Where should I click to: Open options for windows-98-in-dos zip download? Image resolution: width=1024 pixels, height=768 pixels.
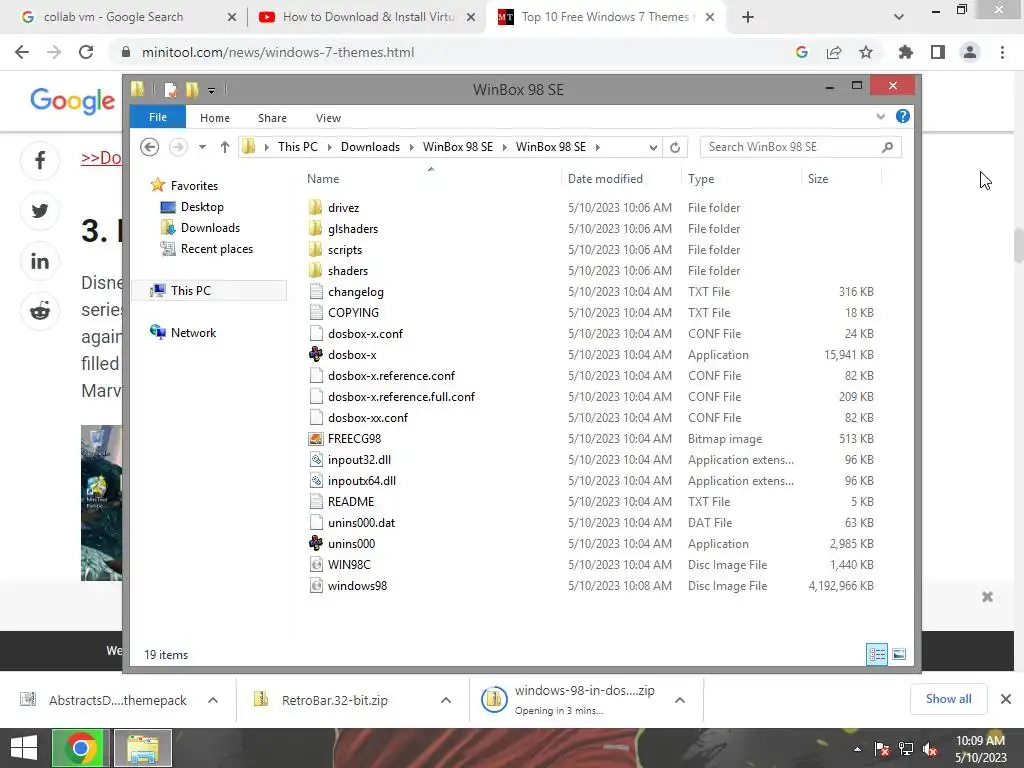(x=680, y=700)
